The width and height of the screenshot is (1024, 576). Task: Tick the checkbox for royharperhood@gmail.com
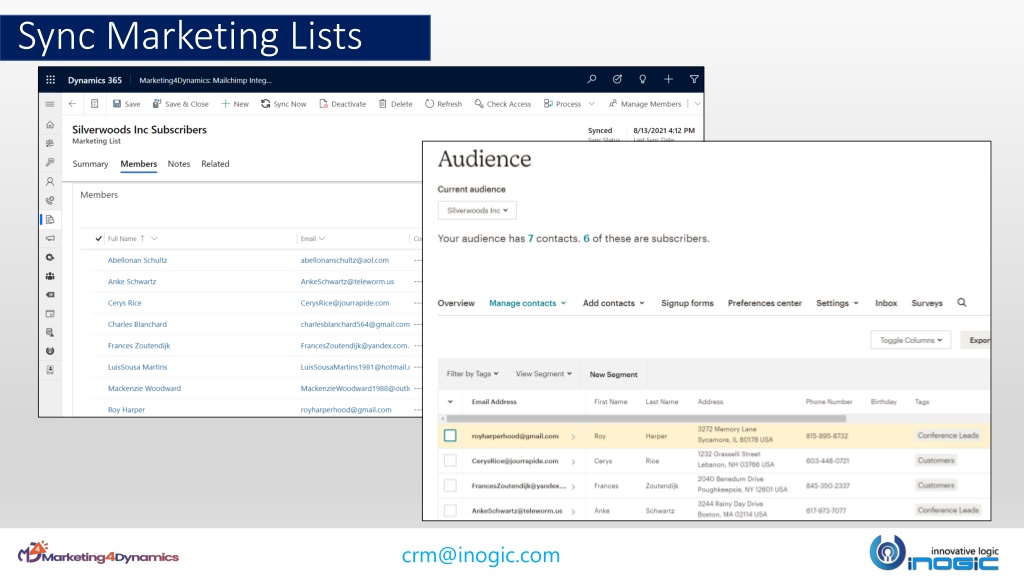(x=450, y=436)
